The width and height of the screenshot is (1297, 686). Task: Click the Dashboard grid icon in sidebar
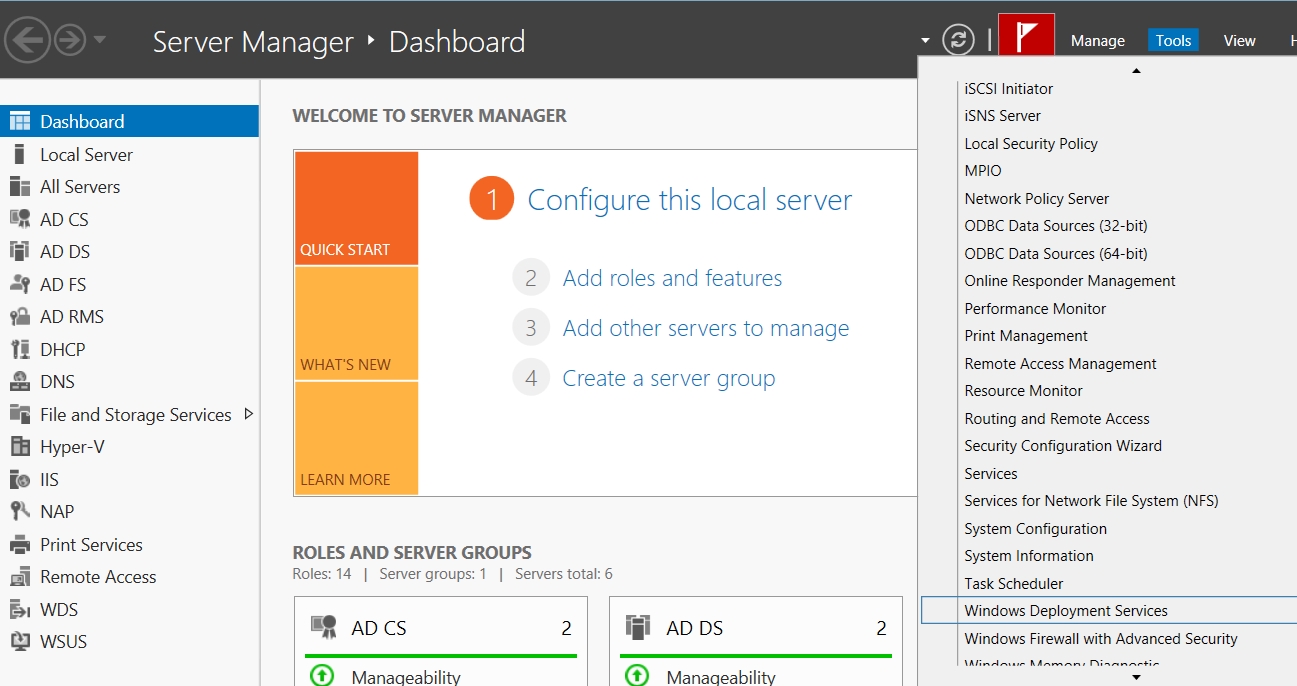[20, 121]
